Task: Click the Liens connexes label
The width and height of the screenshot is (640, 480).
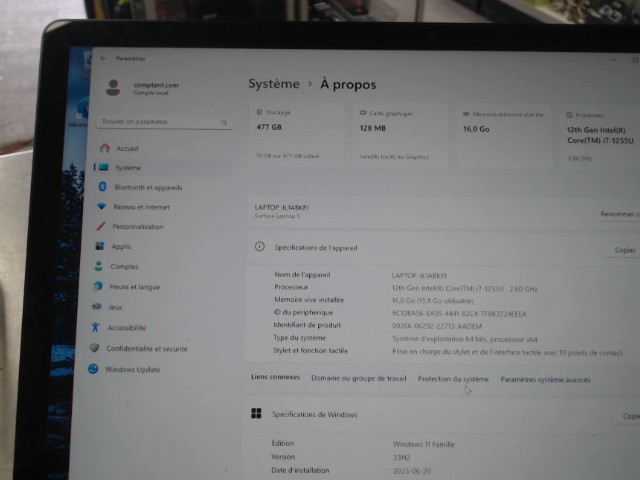Action: (275, 377)
